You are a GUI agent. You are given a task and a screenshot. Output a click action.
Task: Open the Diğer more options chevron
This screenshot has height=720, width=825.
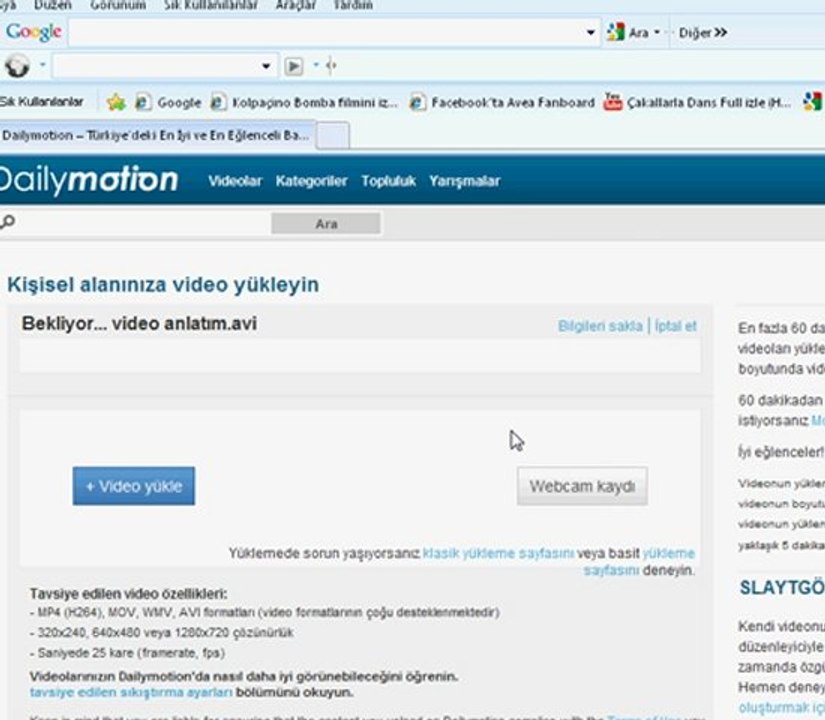click(721, 33)
